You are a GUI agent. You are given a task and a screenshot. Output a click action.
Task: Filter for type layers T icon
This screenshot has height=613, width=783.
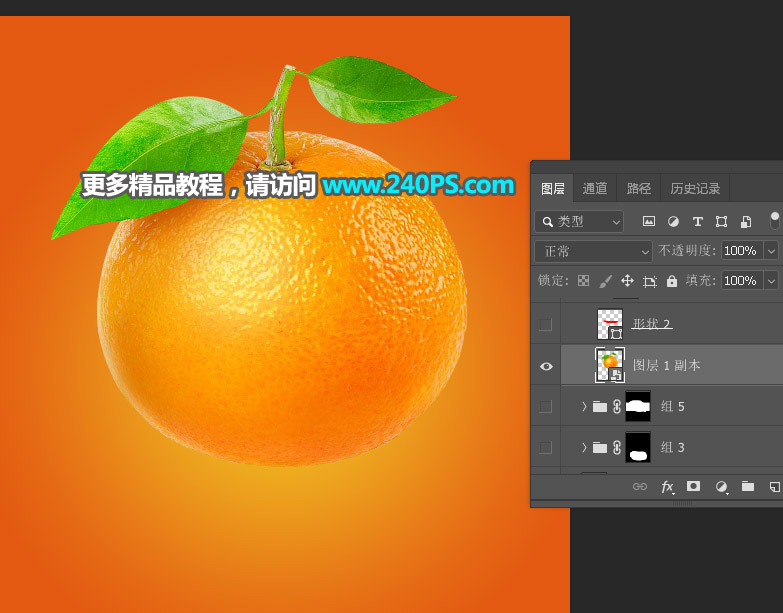(697, 221)
